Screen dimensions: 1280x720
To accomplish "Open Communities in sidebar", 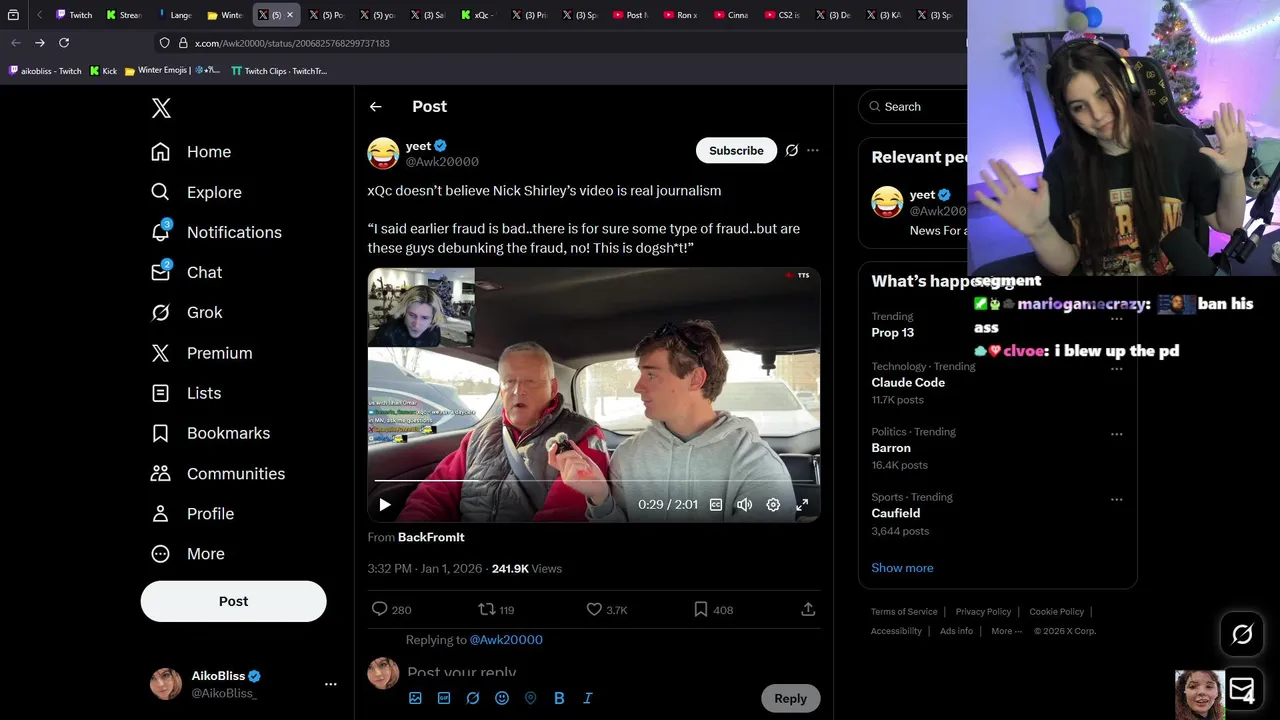I will 218,473.
